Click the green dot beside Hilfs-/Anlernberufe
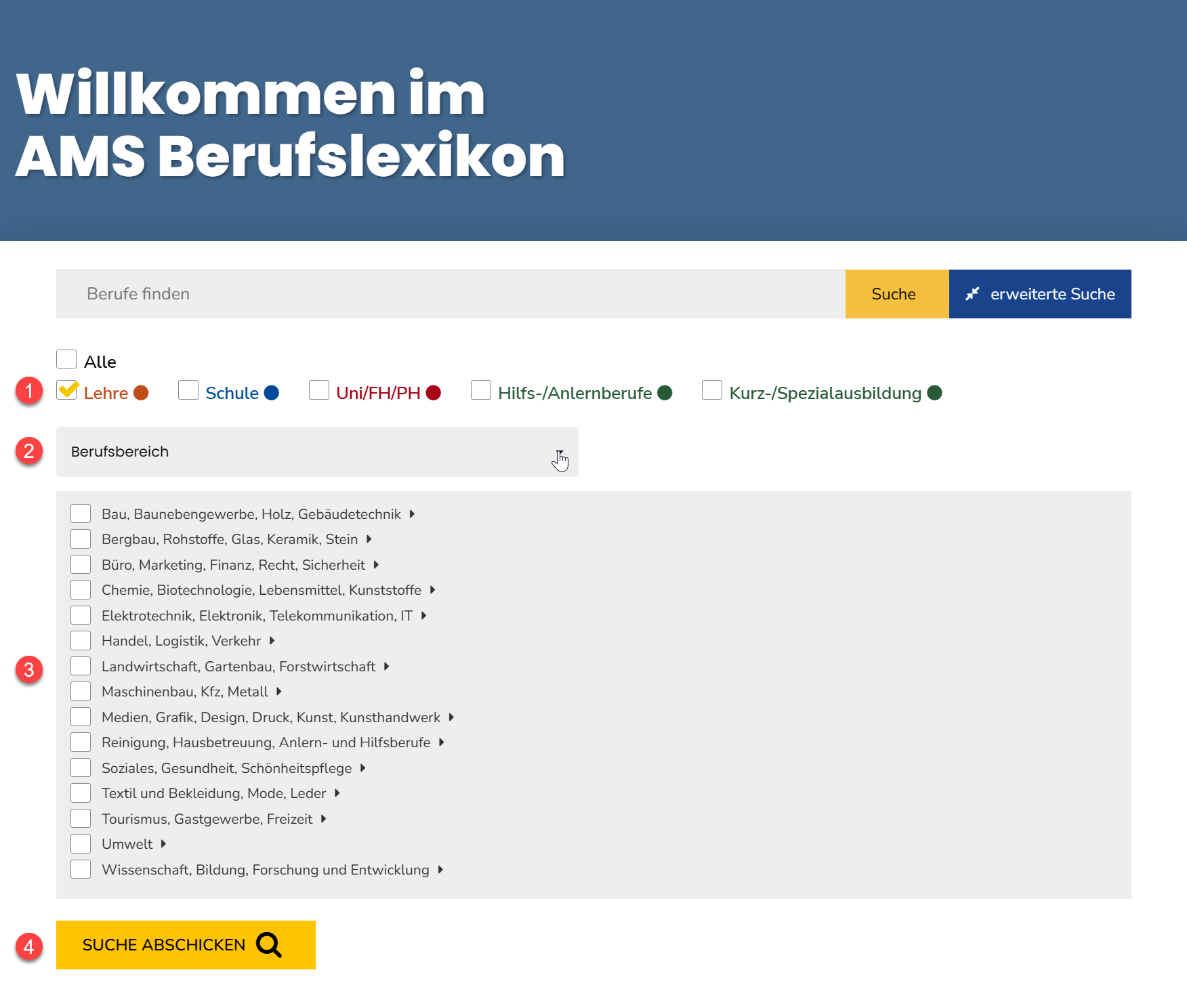Viewport: 1187px width, 1008px height. [665, 393]
